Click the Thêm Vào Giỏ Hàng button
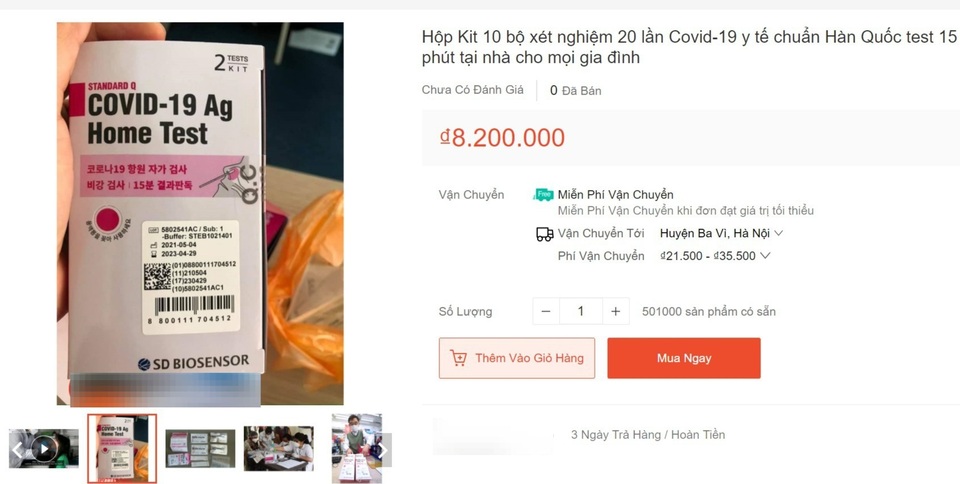Image resolution: width=960 pixels, height=484 pixels. (517, 358)
